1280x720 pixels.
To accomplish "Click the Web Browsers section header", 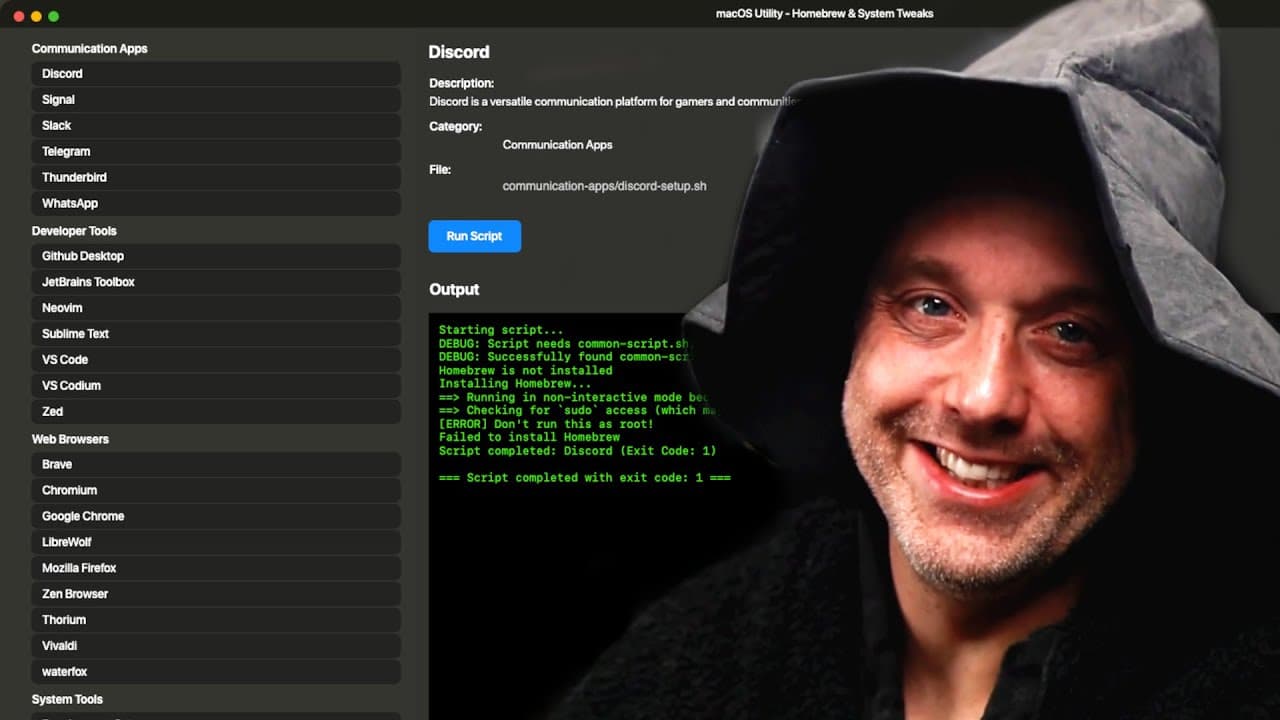I will [70, 439].
